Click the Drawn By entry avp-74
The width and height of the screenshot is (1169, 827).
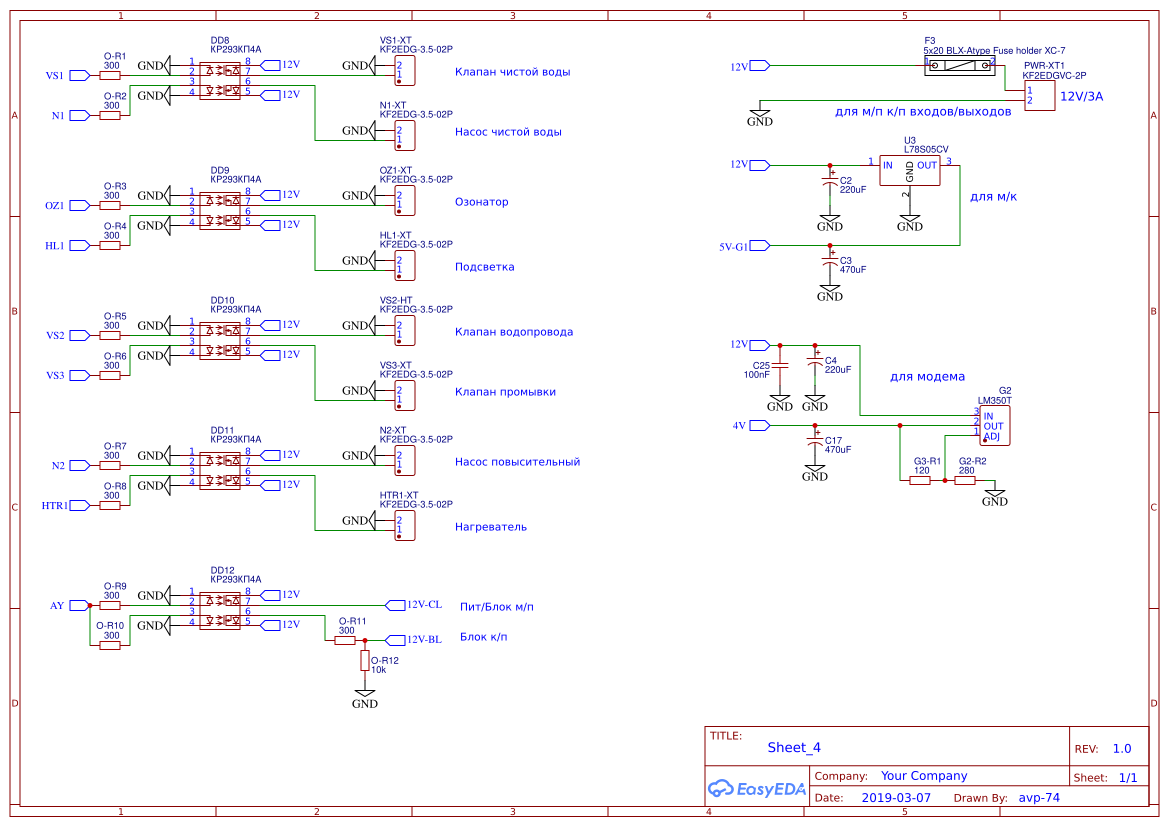pos(1042,797)
